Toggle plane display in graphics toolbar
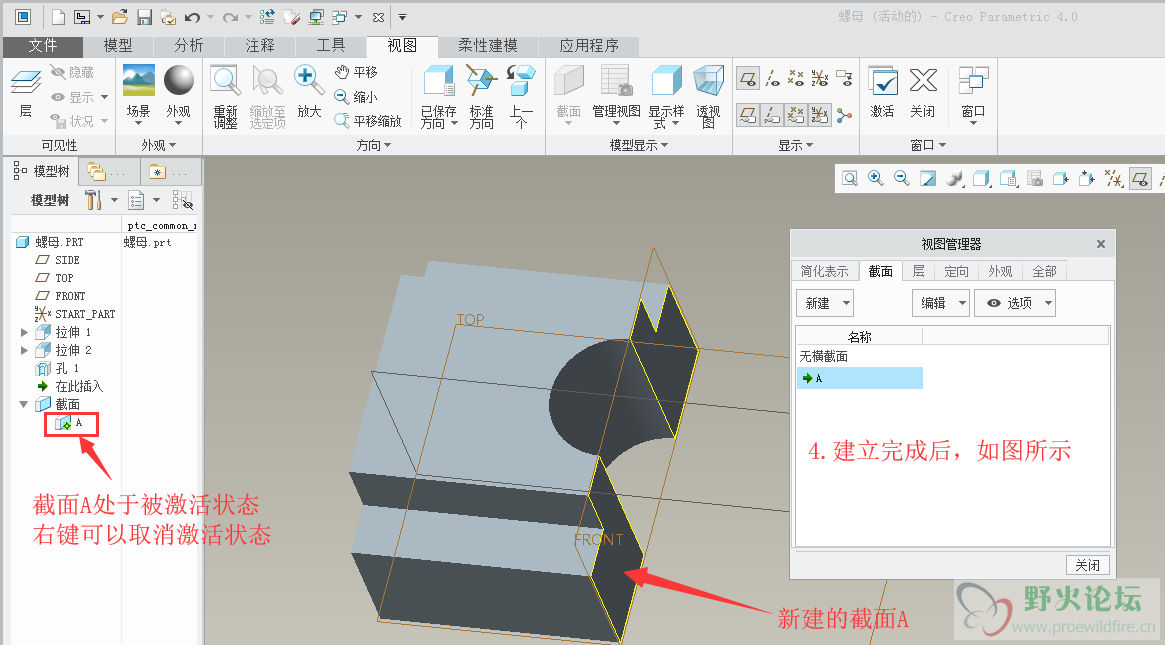Screen dimensions: 1165x645 [x=1140, y=178]
